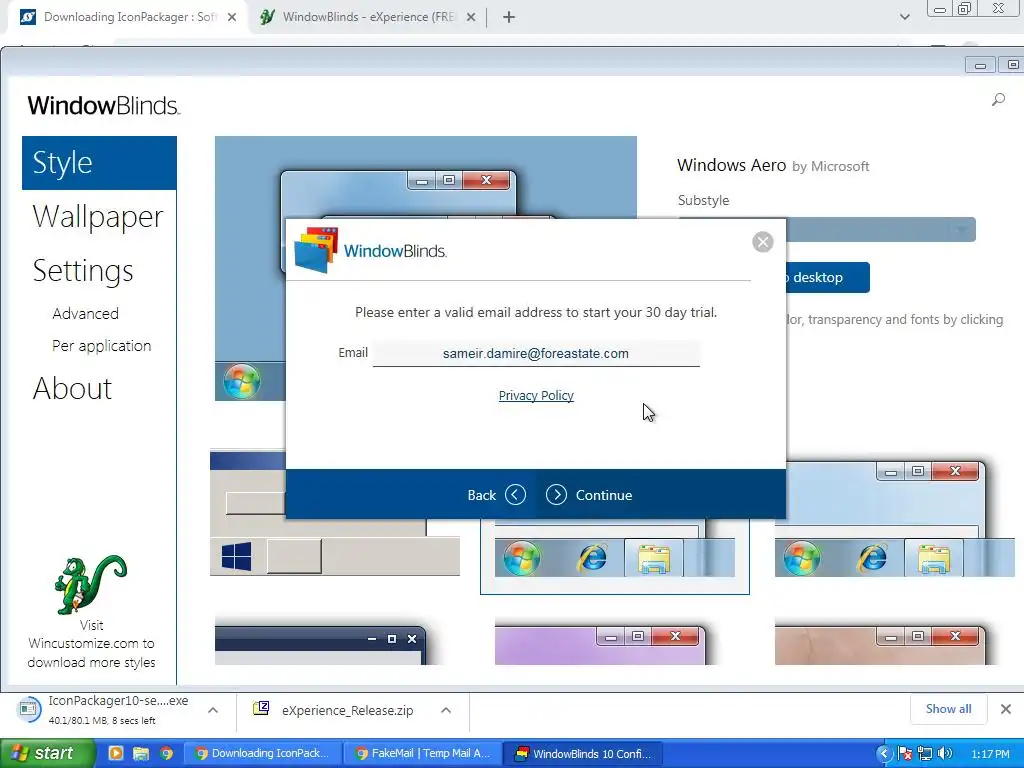1024x768 pixels.
Task: Click the security alert flag tray icon
Action: point(905,754)
